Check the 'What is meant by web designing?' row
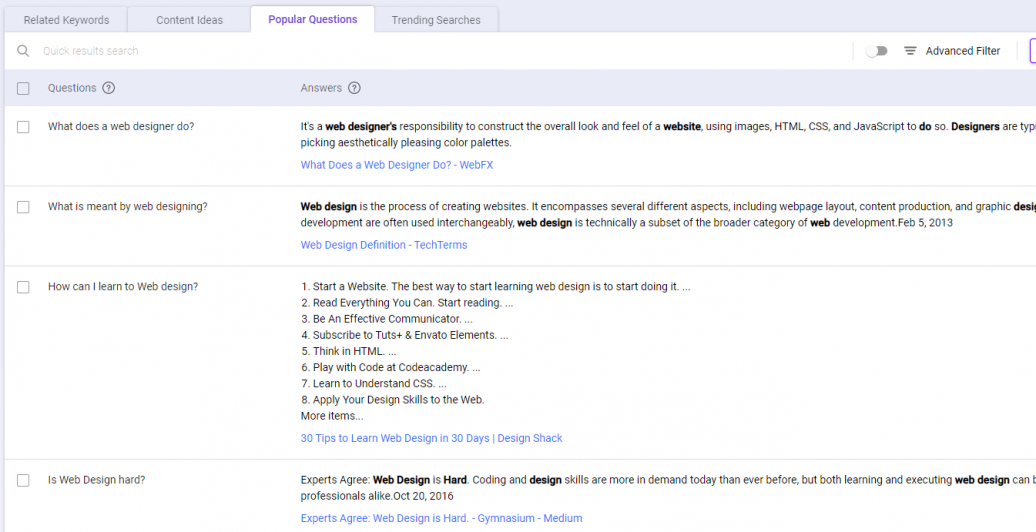Screen dimensions: 1036x532 (x=23, y=207)
